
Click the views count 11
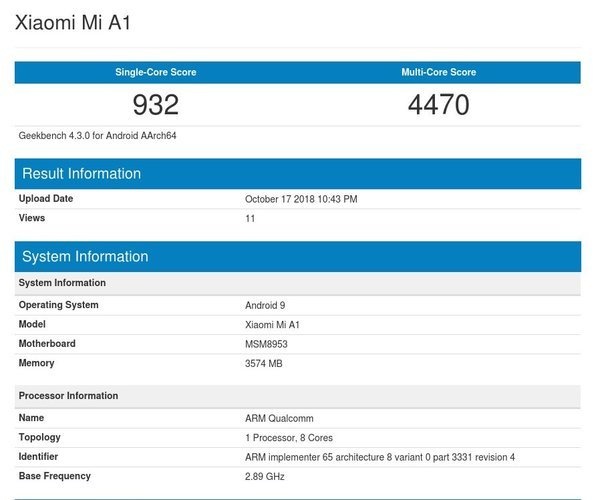250,218
